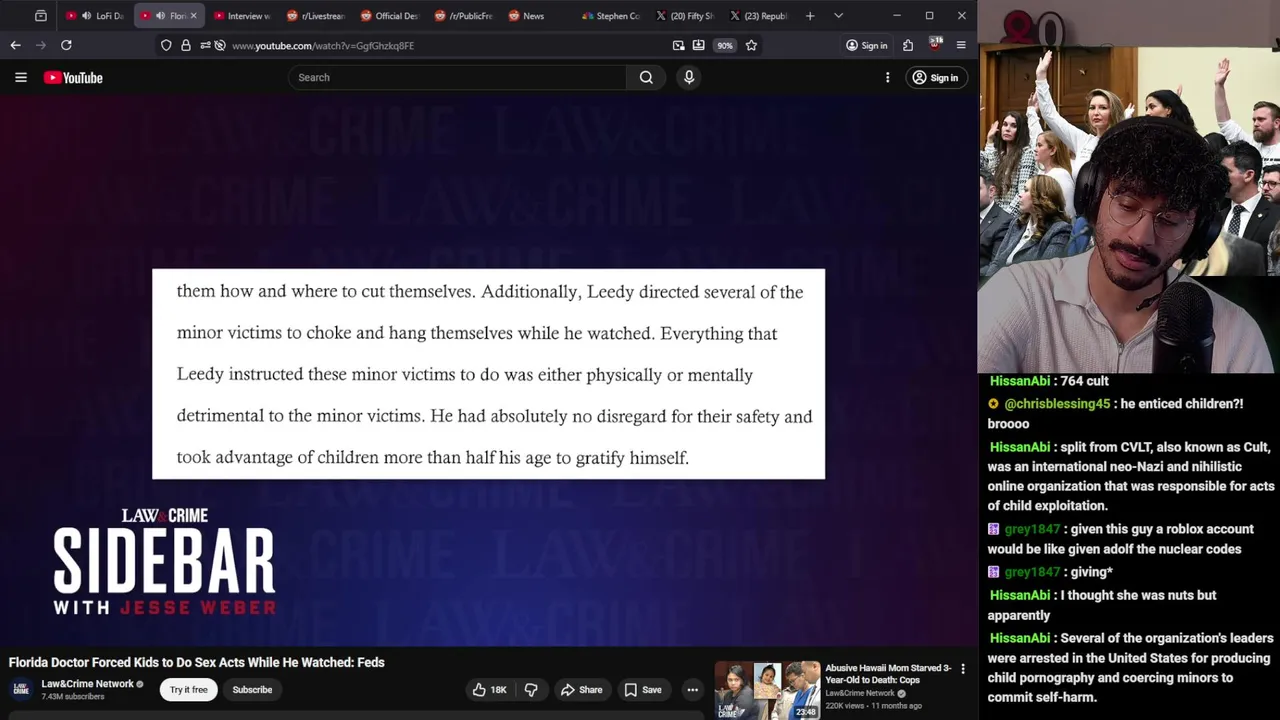Open the (20) Fifty Sh X tab

click(685, 16)
